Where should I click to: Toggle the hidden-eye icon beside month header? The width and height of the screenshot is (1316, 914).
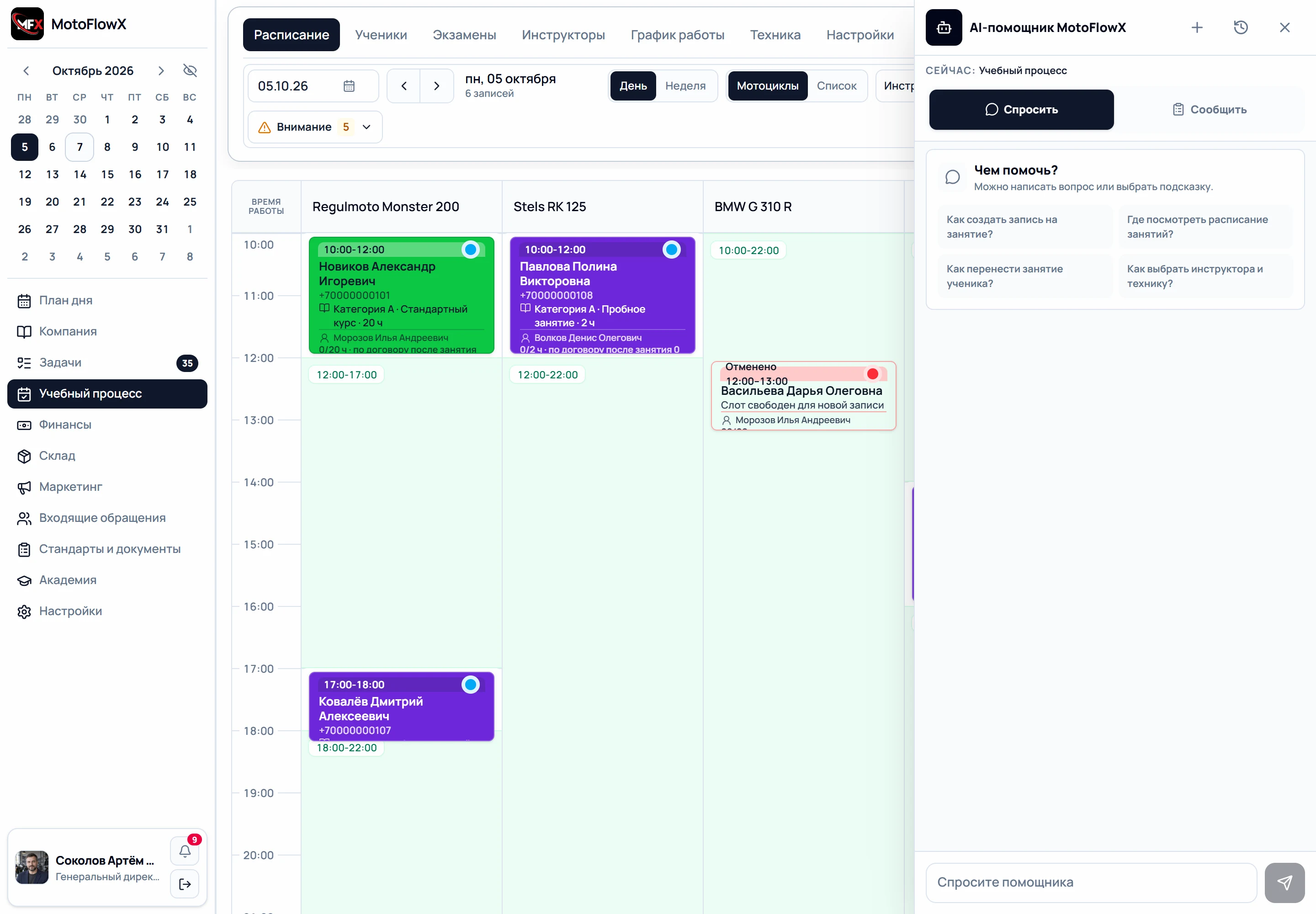click(x=190, y=70)
